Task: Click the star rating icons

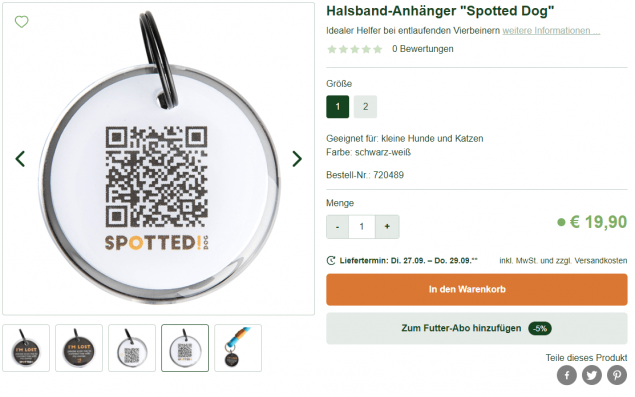Action: pyautogui.click(x=354, y=49)
